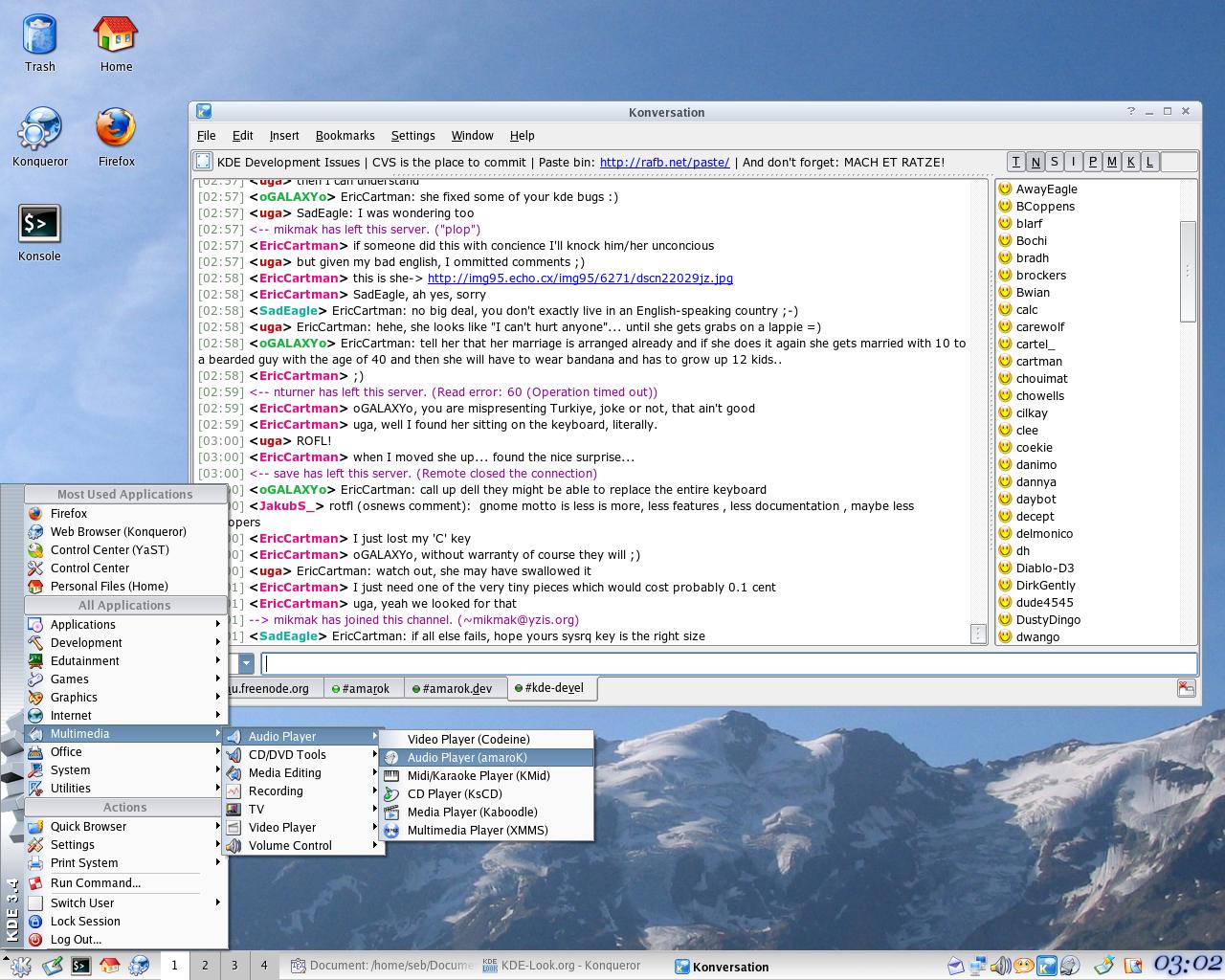1225x980 pixels.
Task: Choose Run Command... from K menu
Action: click(124, 882)
